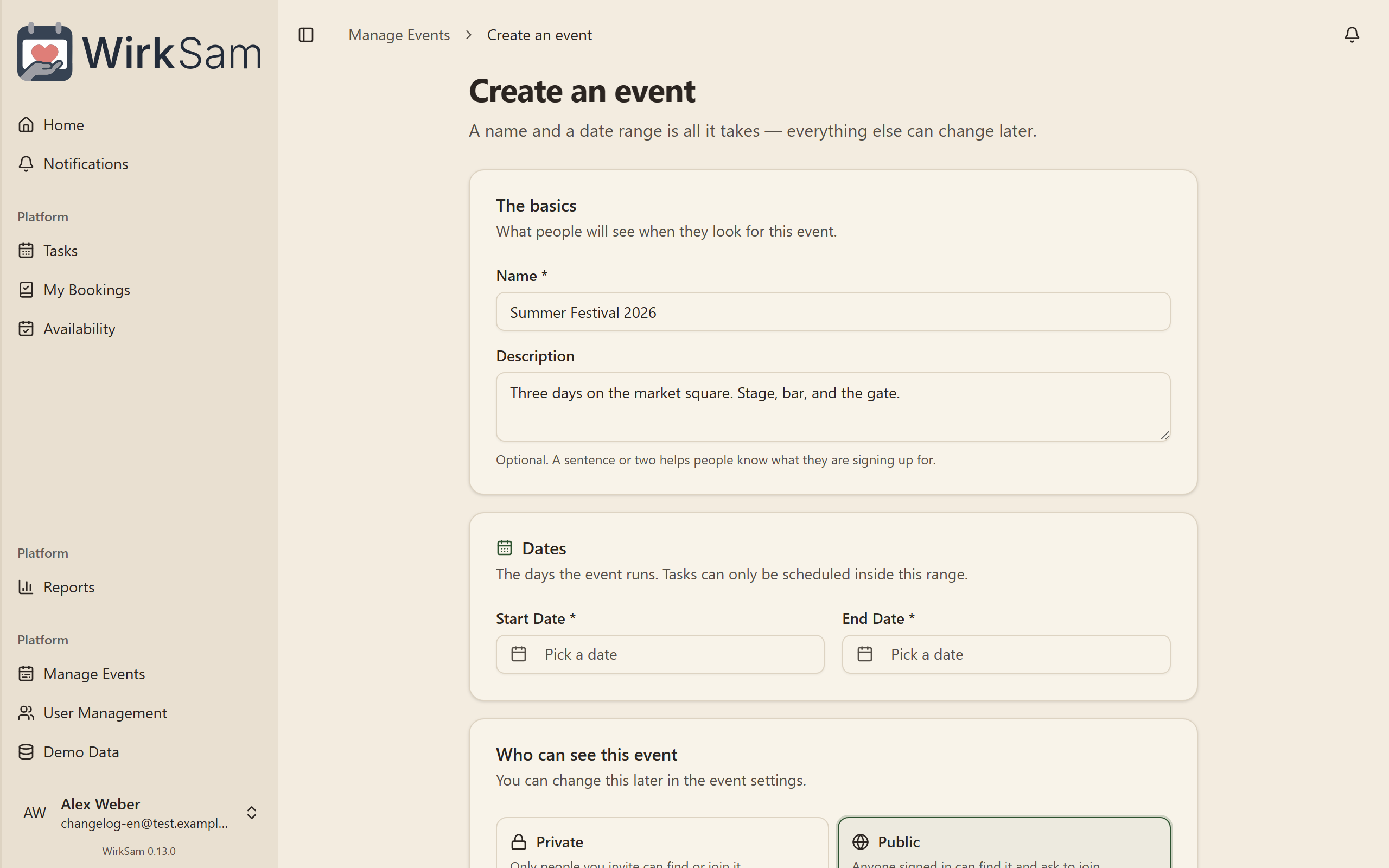Viewport: 1389px width, 868px height.
Task: Open Home in the sidebar
Action: point(138,125)
